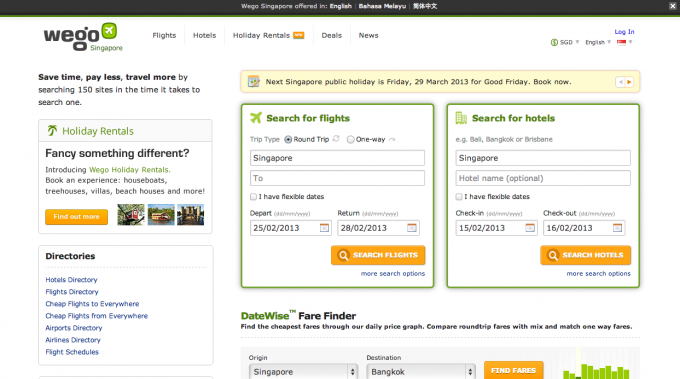Open the Check-in date calendar icon
Image resolution: width=680 pixels, height=379 pixels.
tap(530, 228)
